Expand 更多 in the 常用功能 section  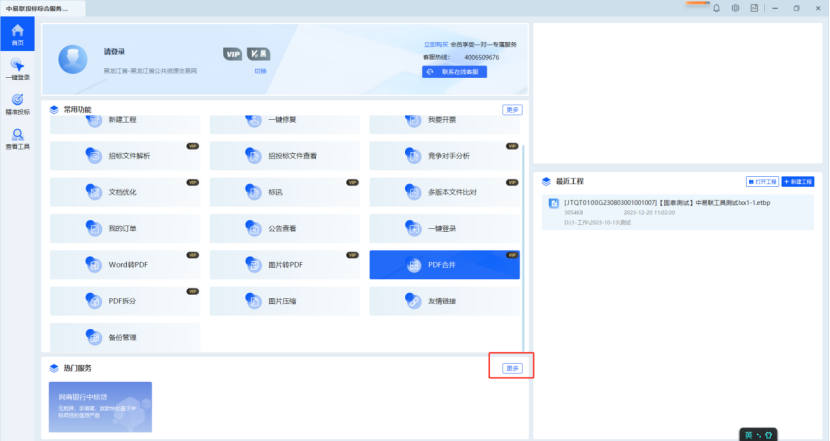pos(512,109)
